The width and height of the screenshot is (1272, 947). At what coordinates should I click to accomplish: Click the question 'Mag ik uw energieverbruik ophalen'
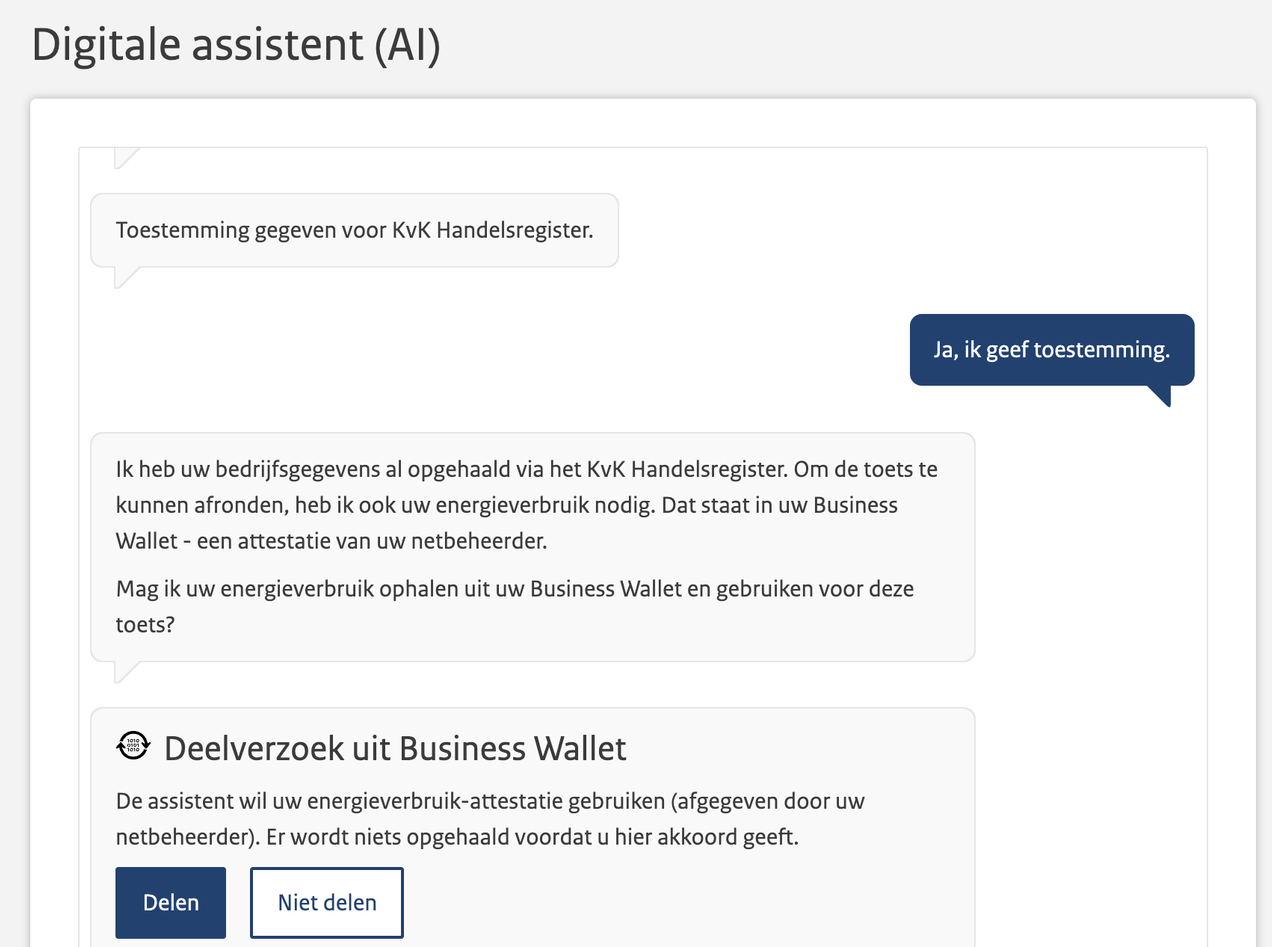(515, 605)
